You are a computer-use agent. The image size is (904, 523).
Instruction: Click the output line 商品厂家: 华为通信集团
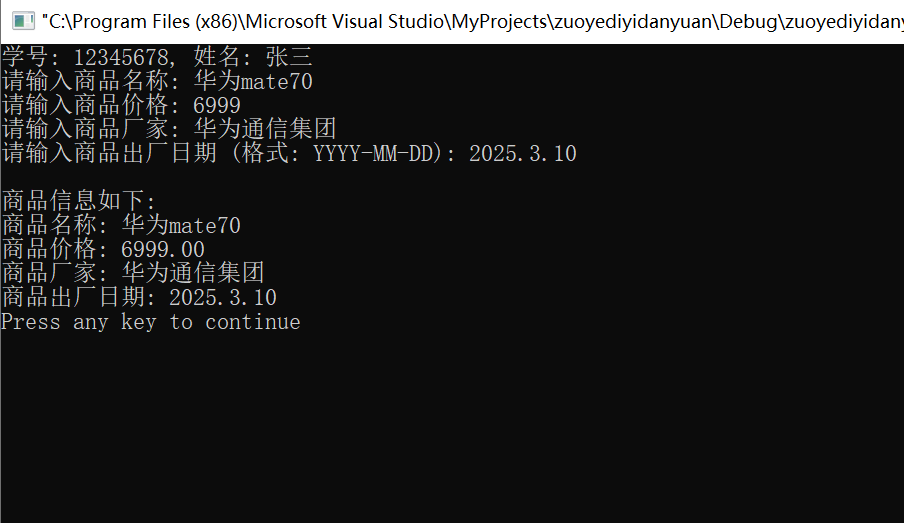point(133,273)
